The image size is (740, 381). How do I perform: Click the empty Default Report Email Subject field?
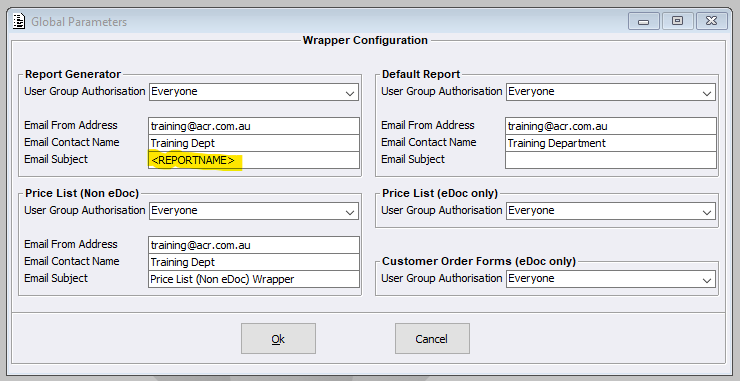(611, 160)
